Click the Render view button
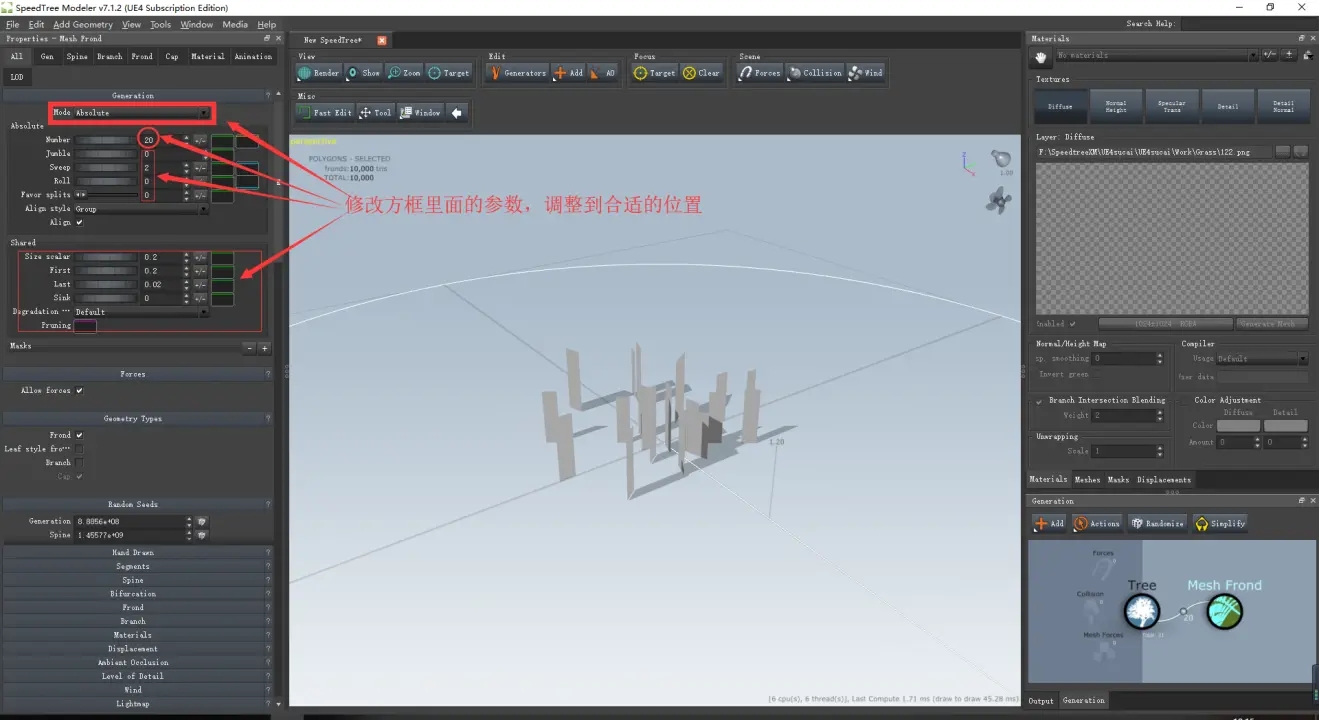 point(320,73)
